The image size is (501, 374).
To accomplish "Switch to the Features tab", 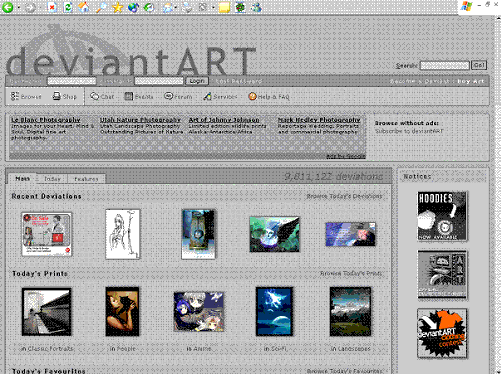I will pos(86,179).
